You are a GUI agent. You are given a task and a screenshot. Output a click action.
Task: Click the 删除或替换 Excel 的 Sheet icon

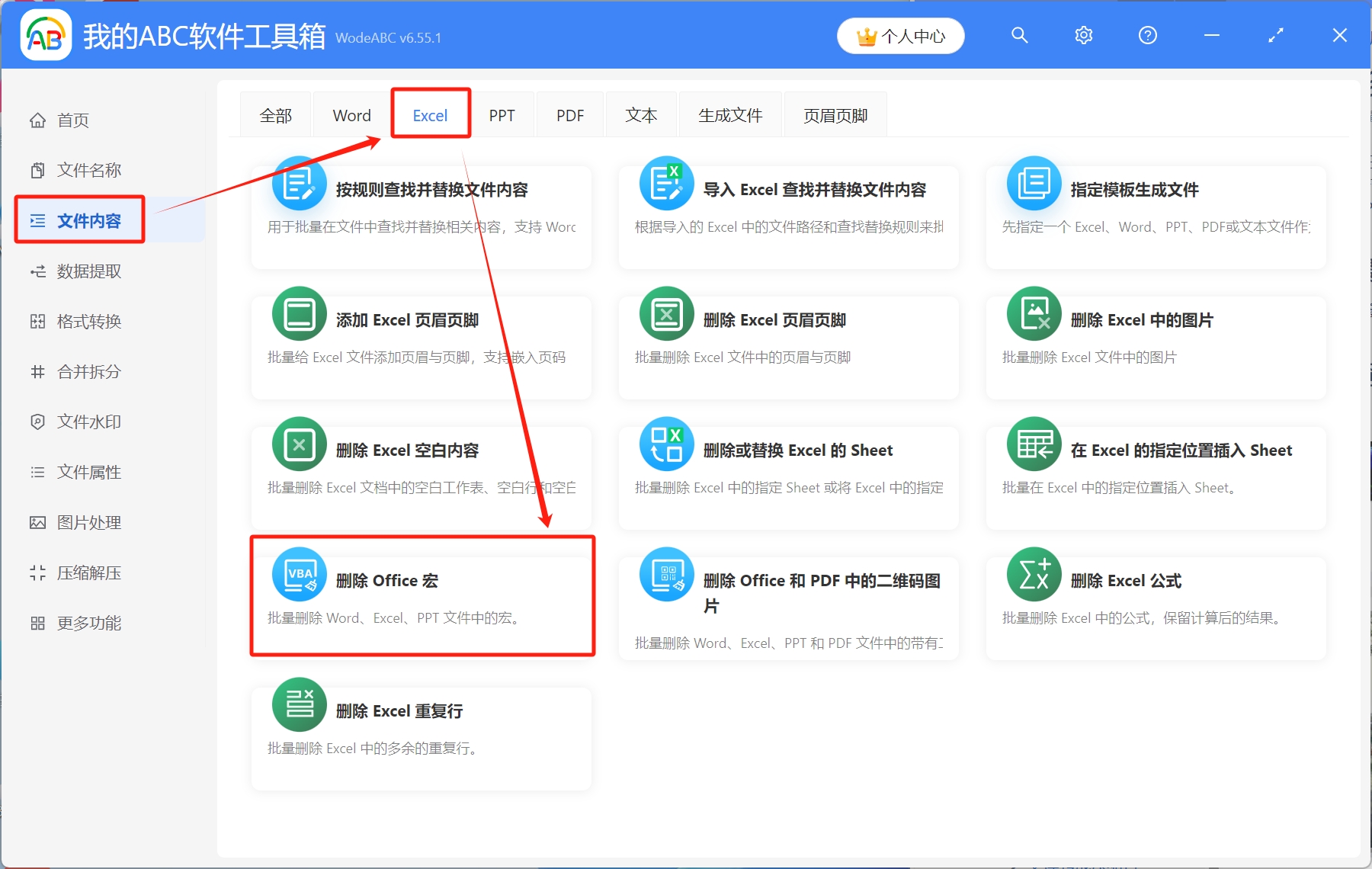click(666, 444)
